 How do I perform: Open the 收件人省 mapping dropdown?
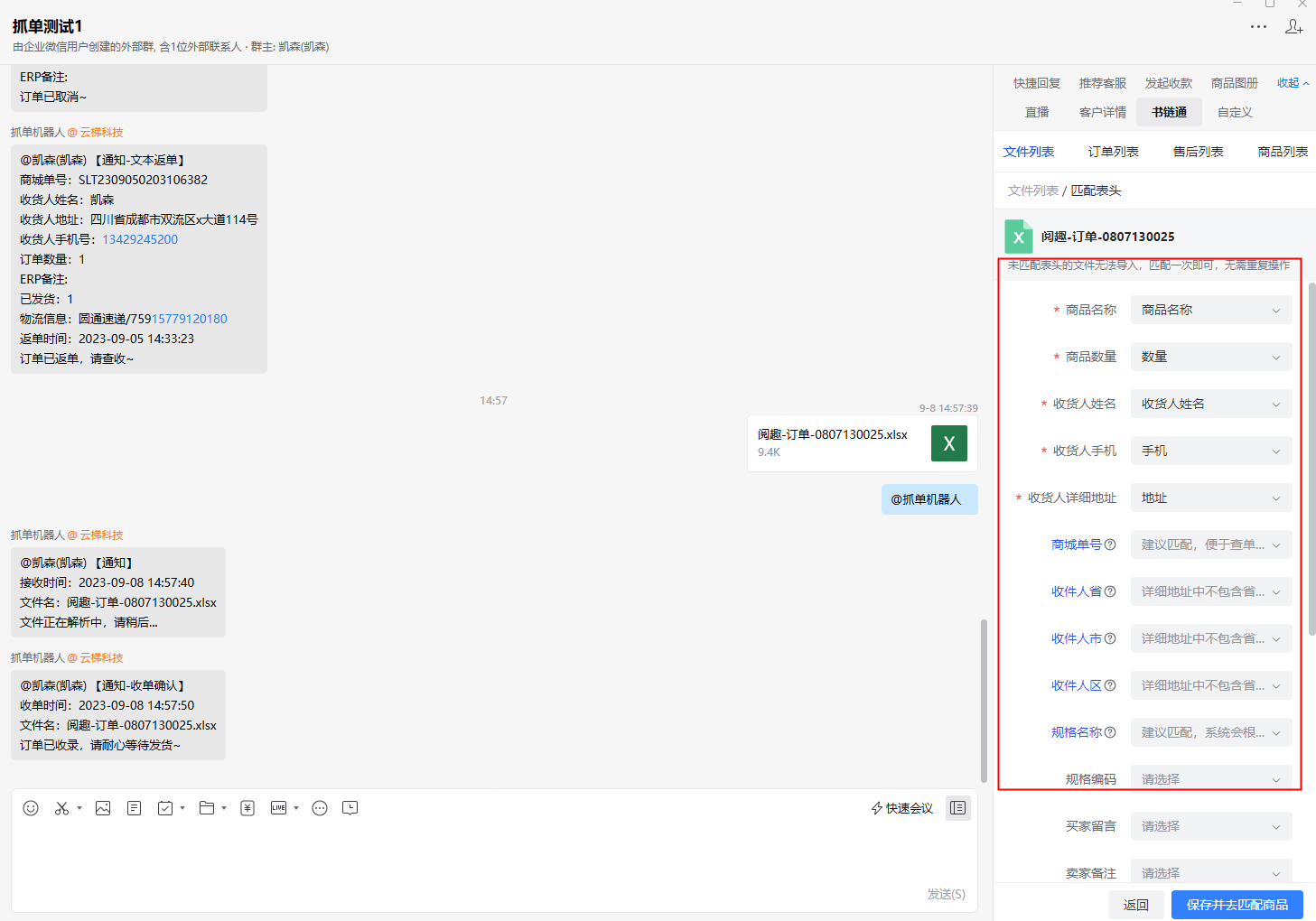(1211, 591)
